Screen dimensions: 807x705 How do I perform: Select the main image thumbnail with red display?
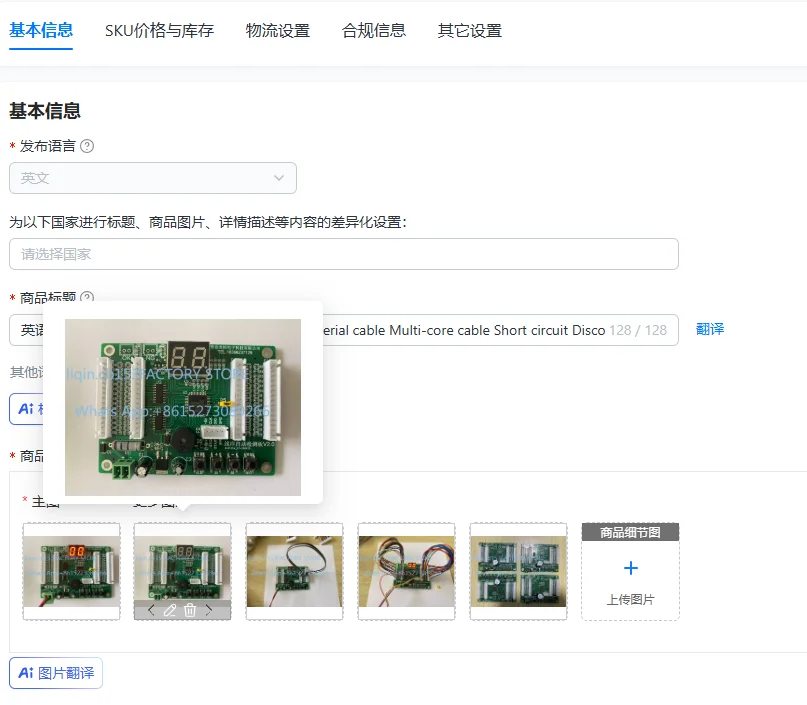pos(72,571)
